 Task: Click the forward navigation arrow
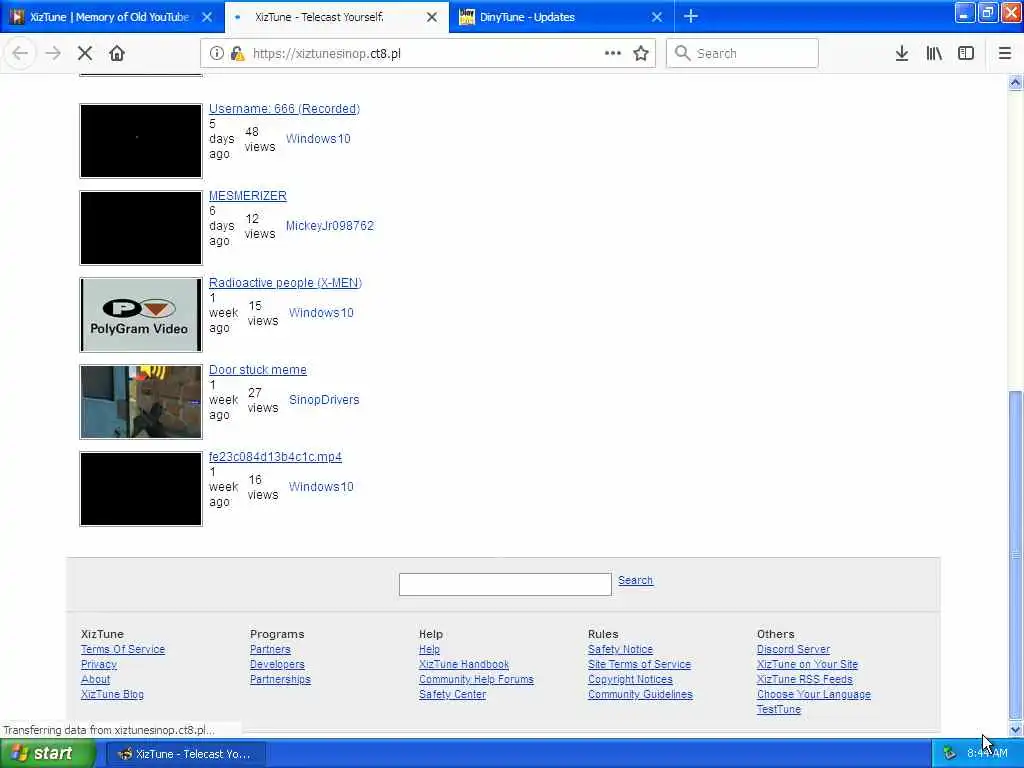pos(53,54)
